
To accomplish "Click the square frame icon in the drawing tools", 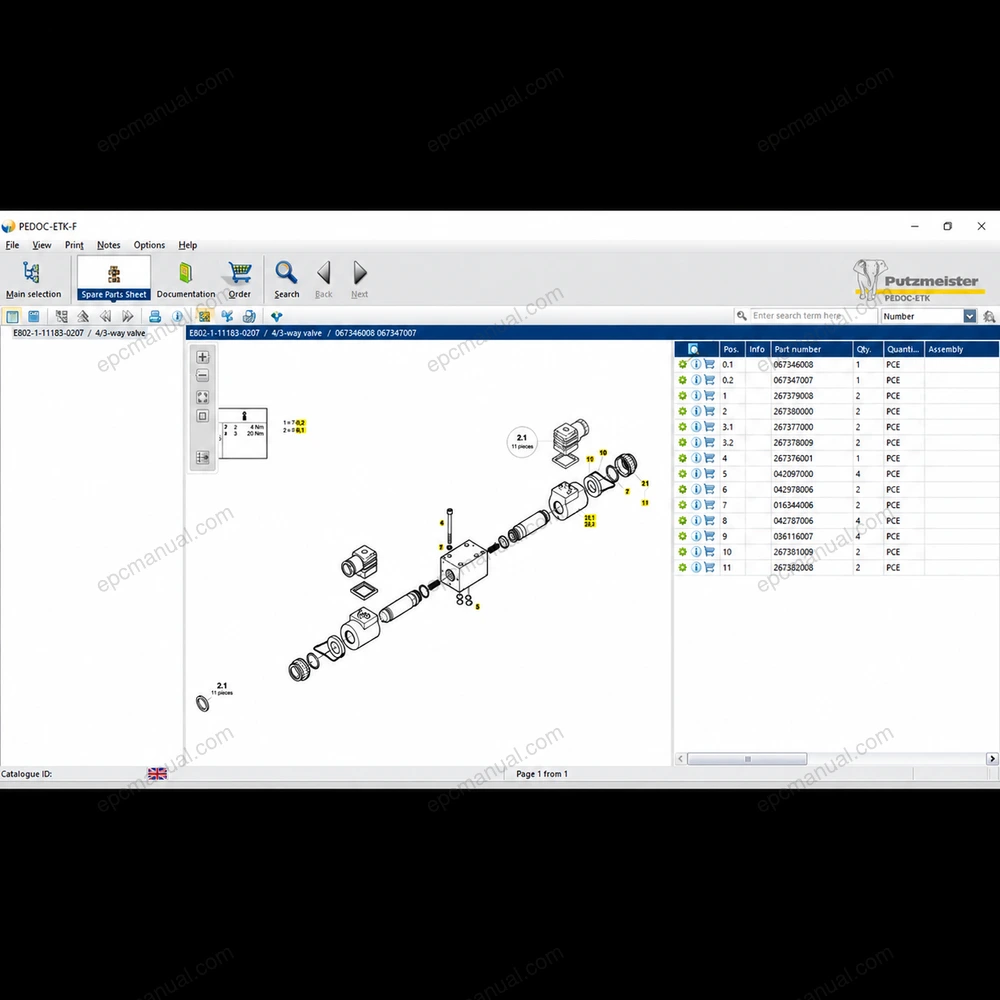I will [x=203, y=416].
